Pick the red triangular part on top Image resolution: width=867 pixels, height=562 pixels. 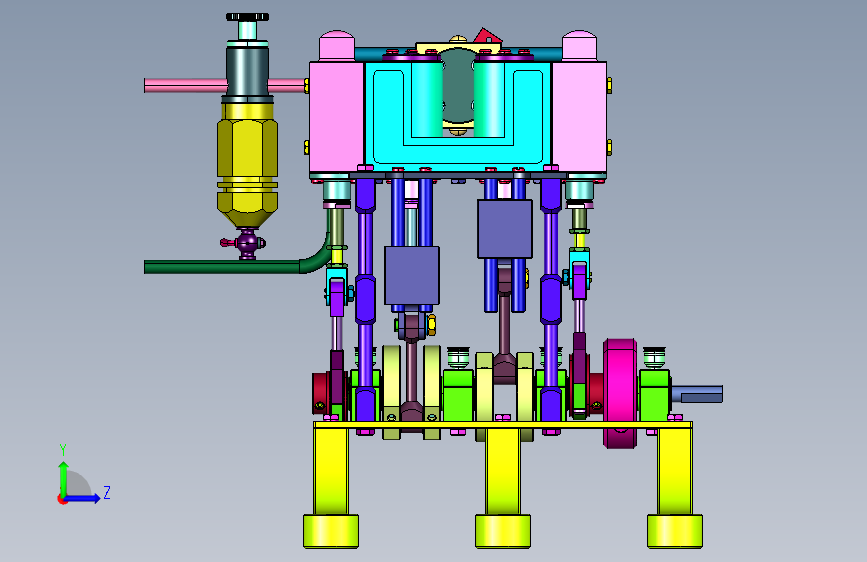click(487, 36)
